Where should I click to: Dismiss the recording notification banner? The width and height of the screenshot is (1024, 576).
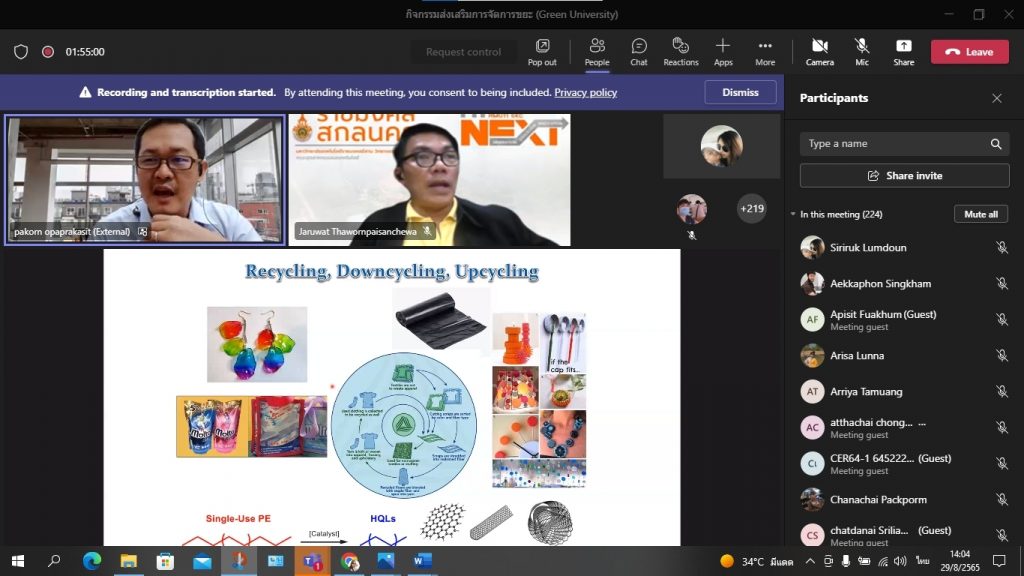pos(740,92)
